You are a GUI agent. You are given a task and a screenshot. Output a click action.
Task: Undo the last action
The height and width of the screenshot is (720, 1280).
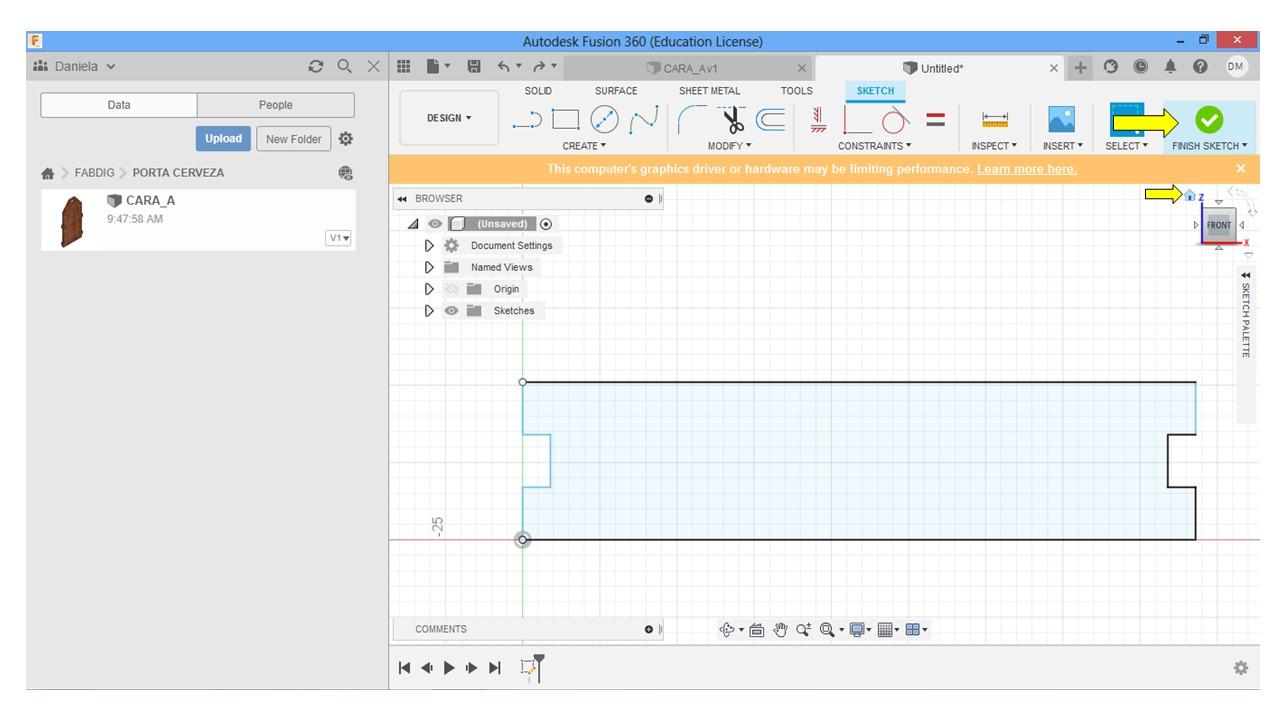(505, 67)
